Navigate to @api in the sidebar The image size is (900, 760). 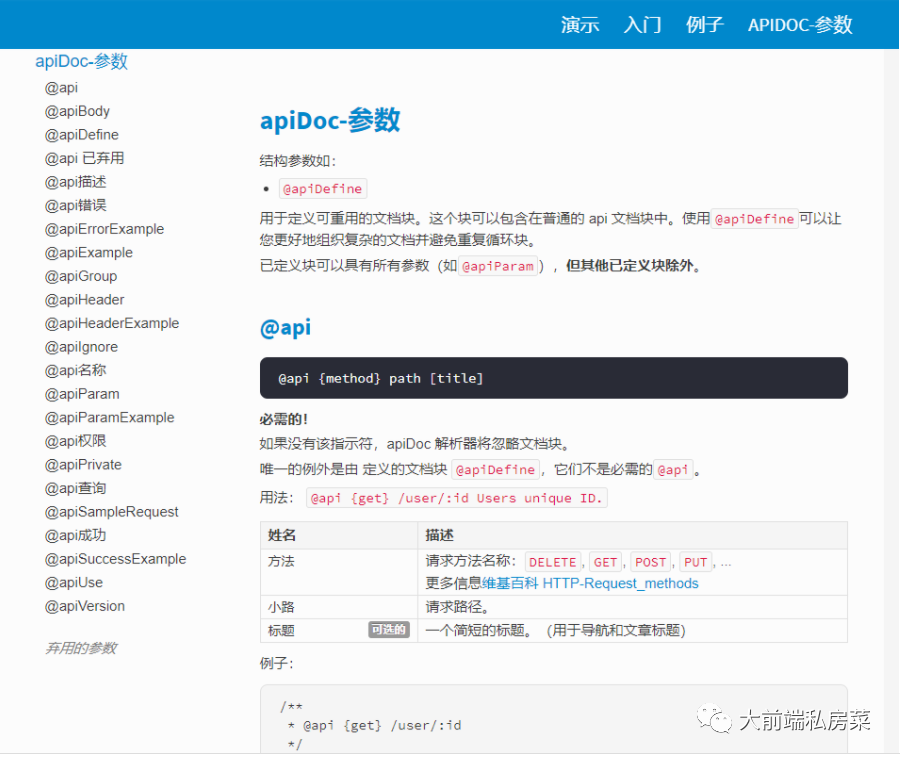tap(60, 87)
